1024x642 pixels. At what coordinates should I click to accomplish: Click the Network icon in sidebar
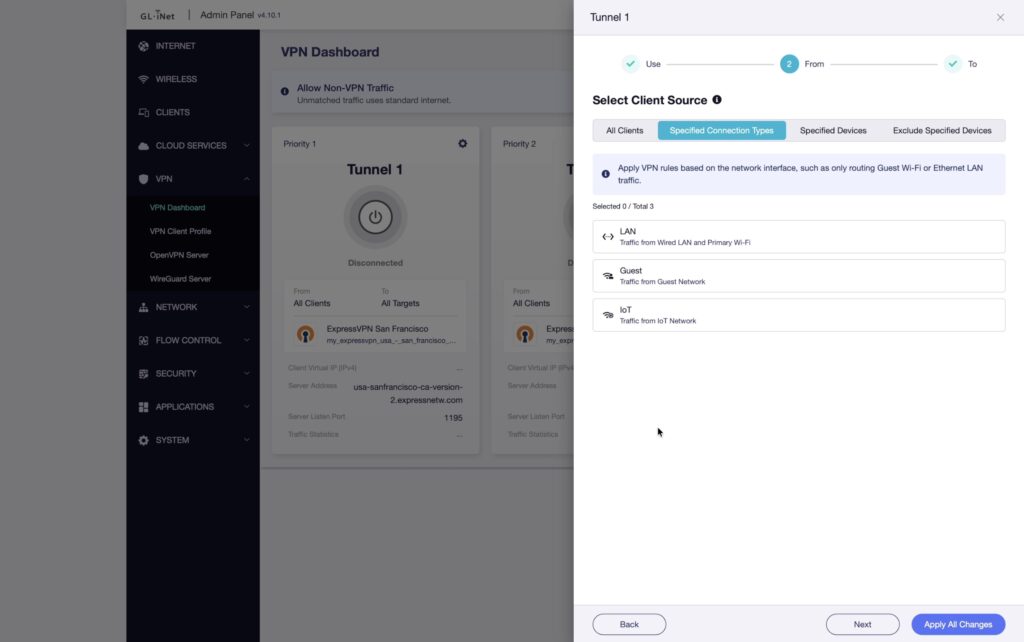pos(144,307)
